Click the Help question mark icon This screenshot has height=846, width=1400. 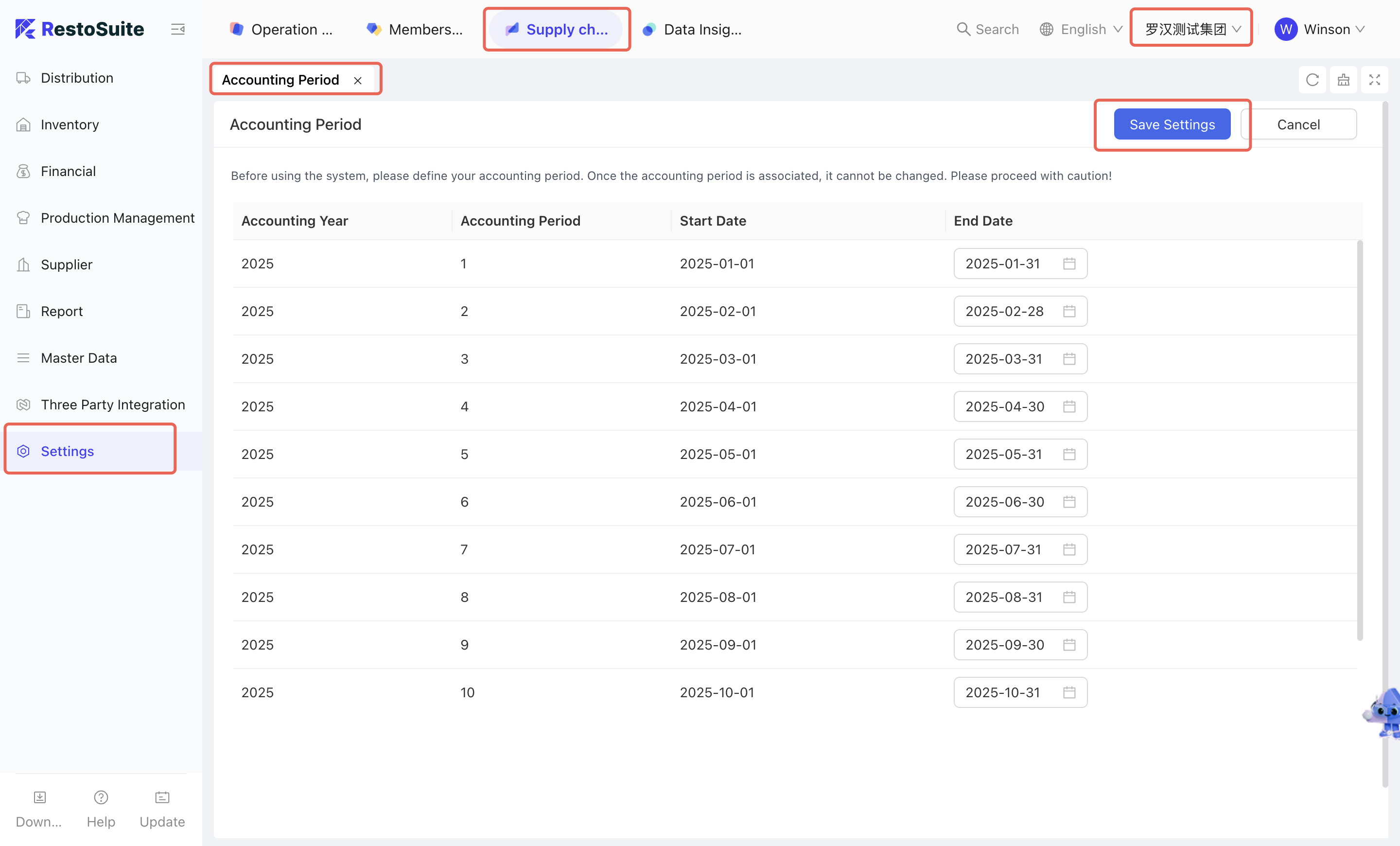tap(101, 797)
